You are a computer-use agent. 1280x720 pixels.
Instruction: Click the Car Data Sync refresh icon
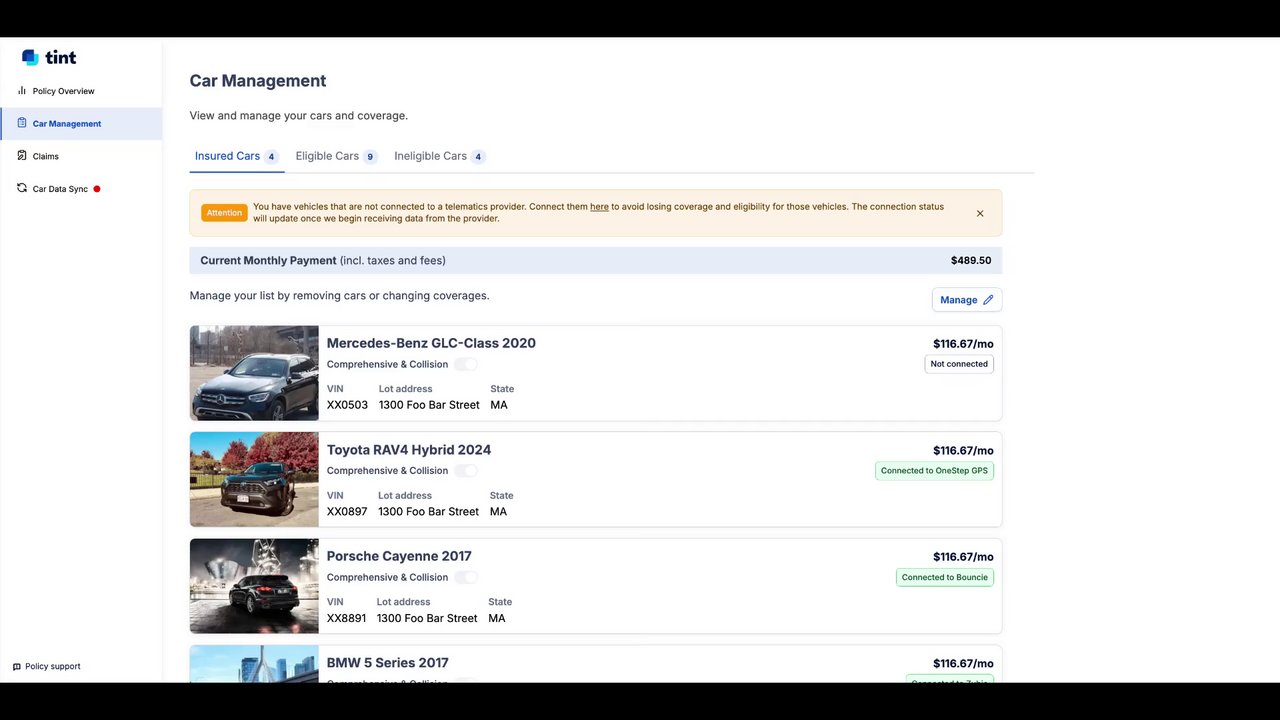[x=22, y=188]
